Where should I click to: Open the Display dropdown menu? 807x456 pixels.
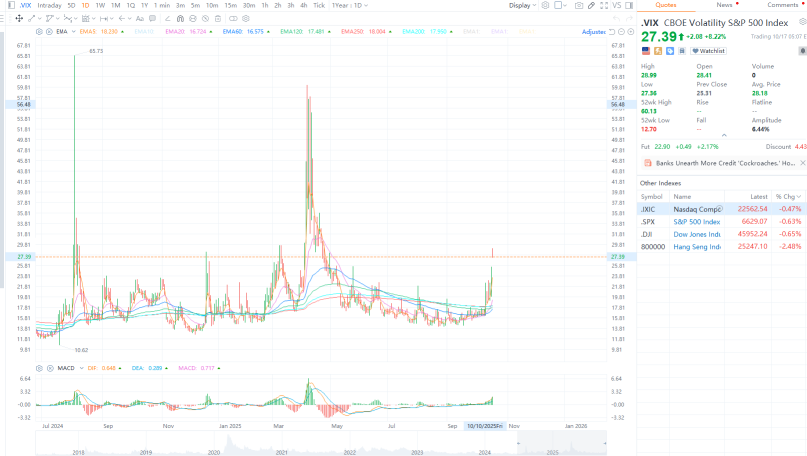click(522, 5)
